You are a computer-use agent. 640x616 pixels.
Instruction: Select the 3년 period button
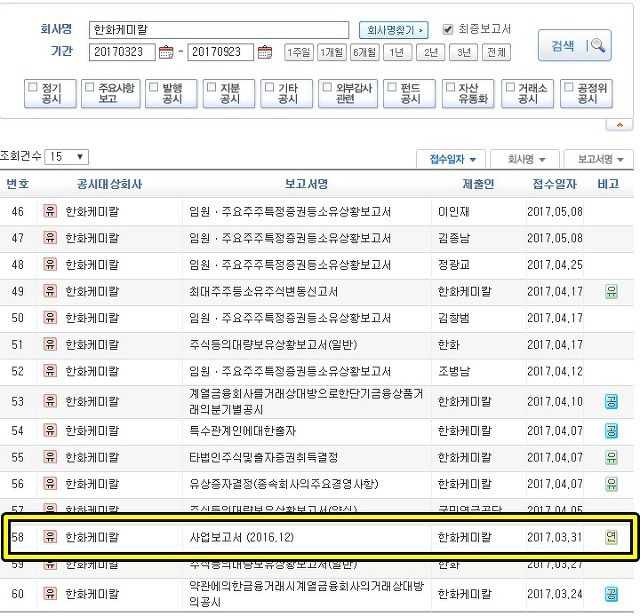coord(463,53)
